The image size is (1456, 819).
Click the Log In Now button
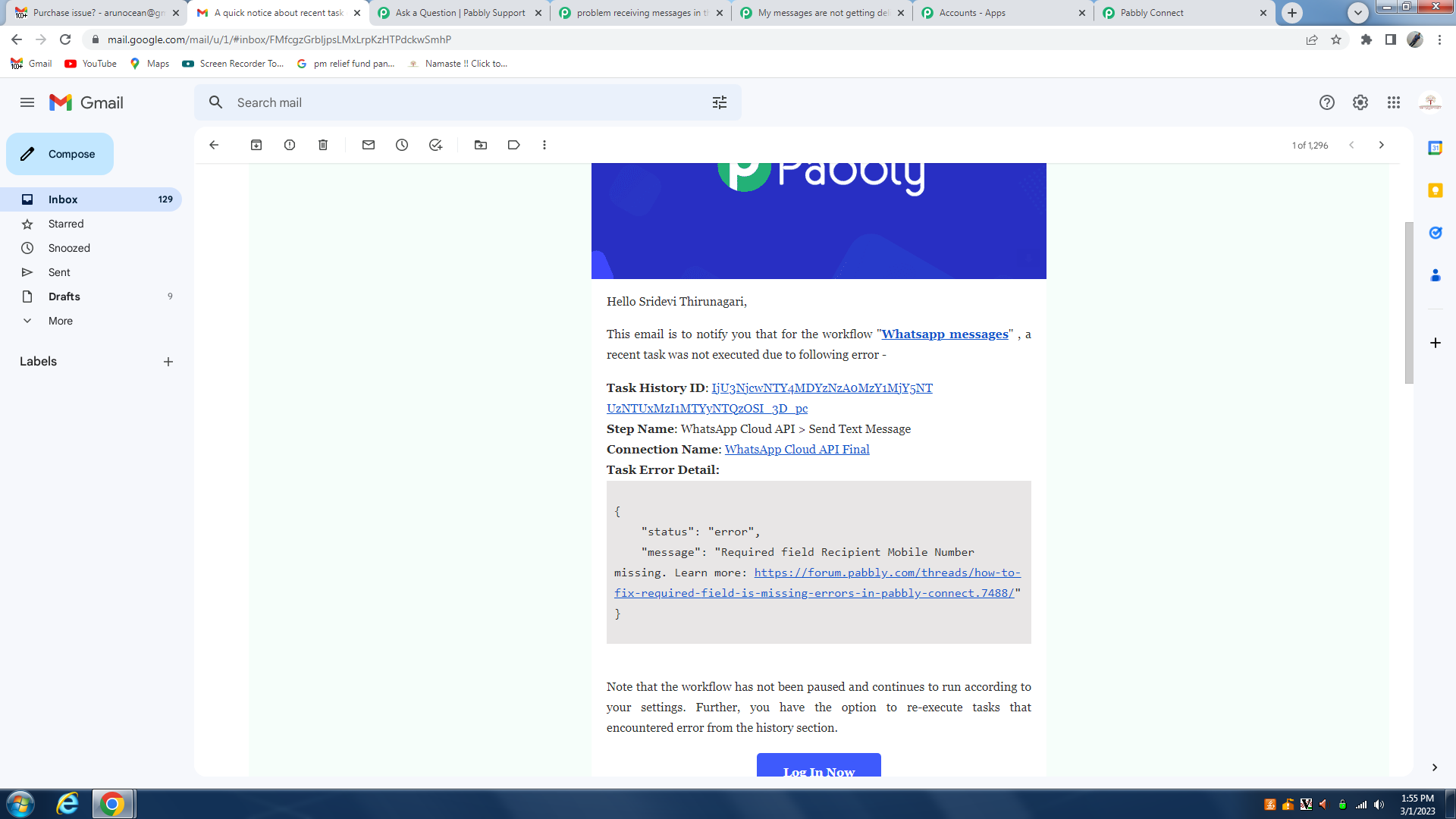(x=819, y=765)
